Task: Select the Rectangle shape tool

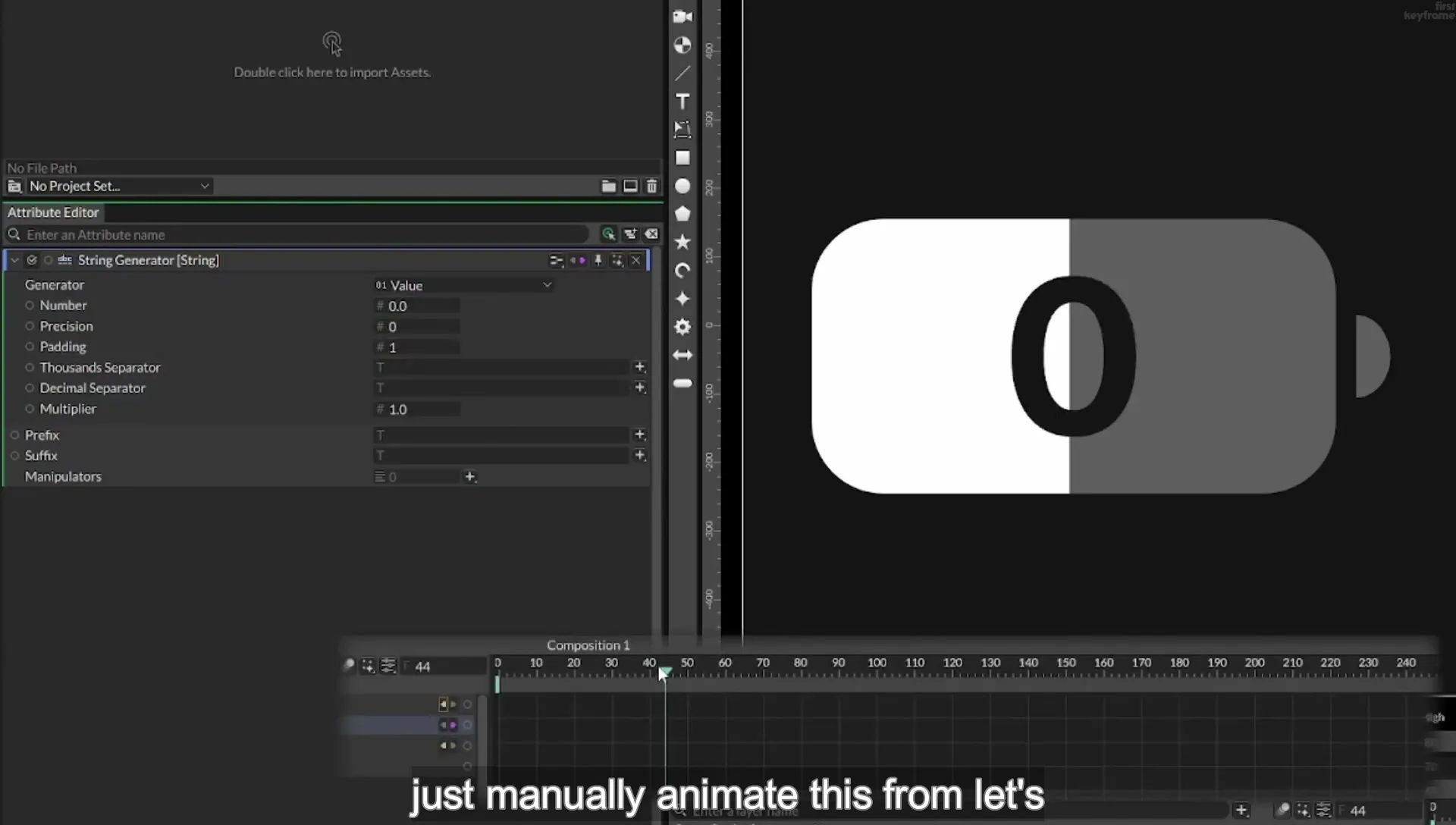Action: tap(682, 158)
